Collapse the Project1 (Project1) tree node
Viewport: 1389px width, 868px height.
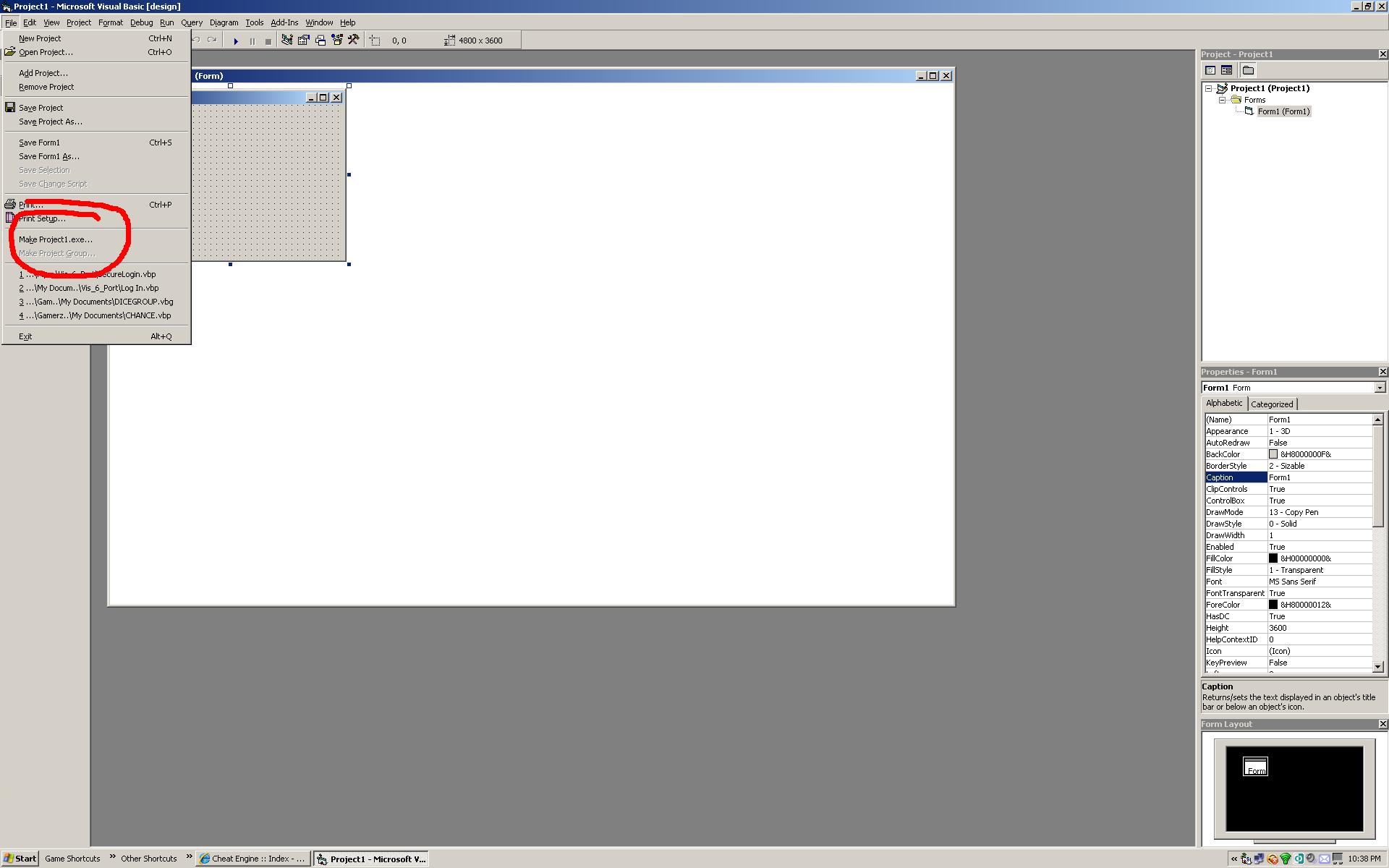point(1208,88)
